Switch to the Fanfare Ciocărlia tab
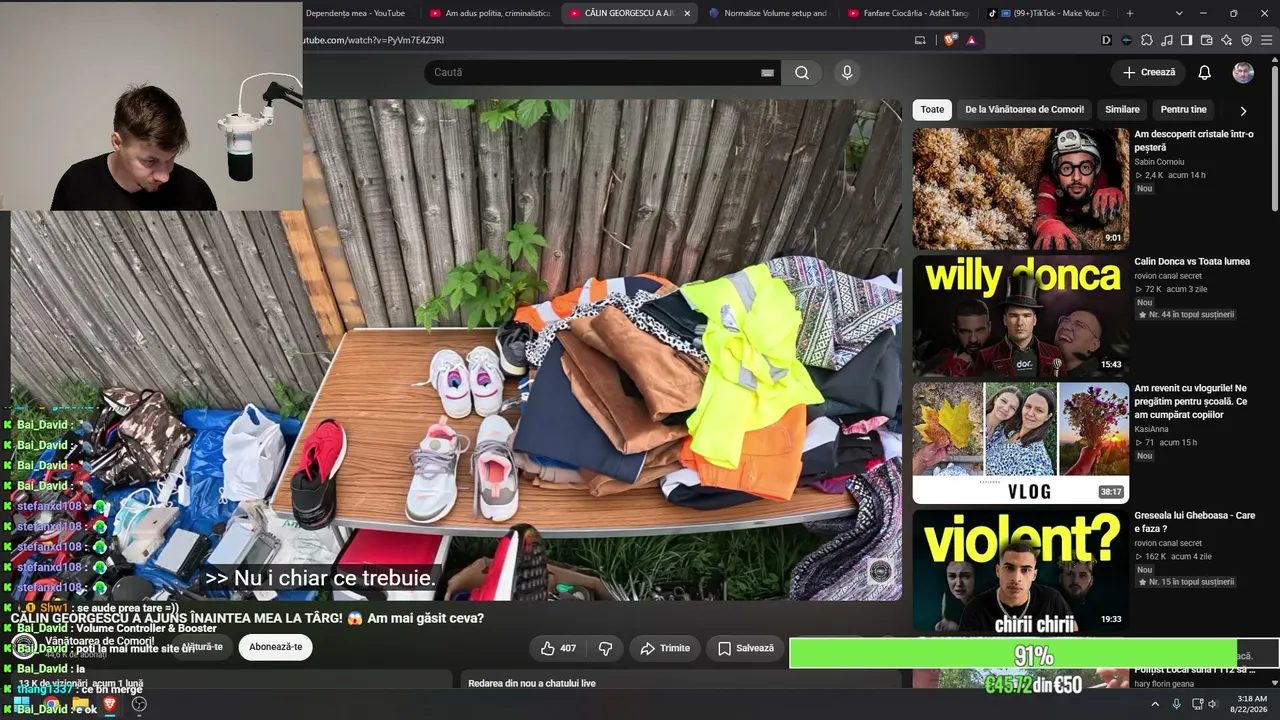 click(908, 13)
